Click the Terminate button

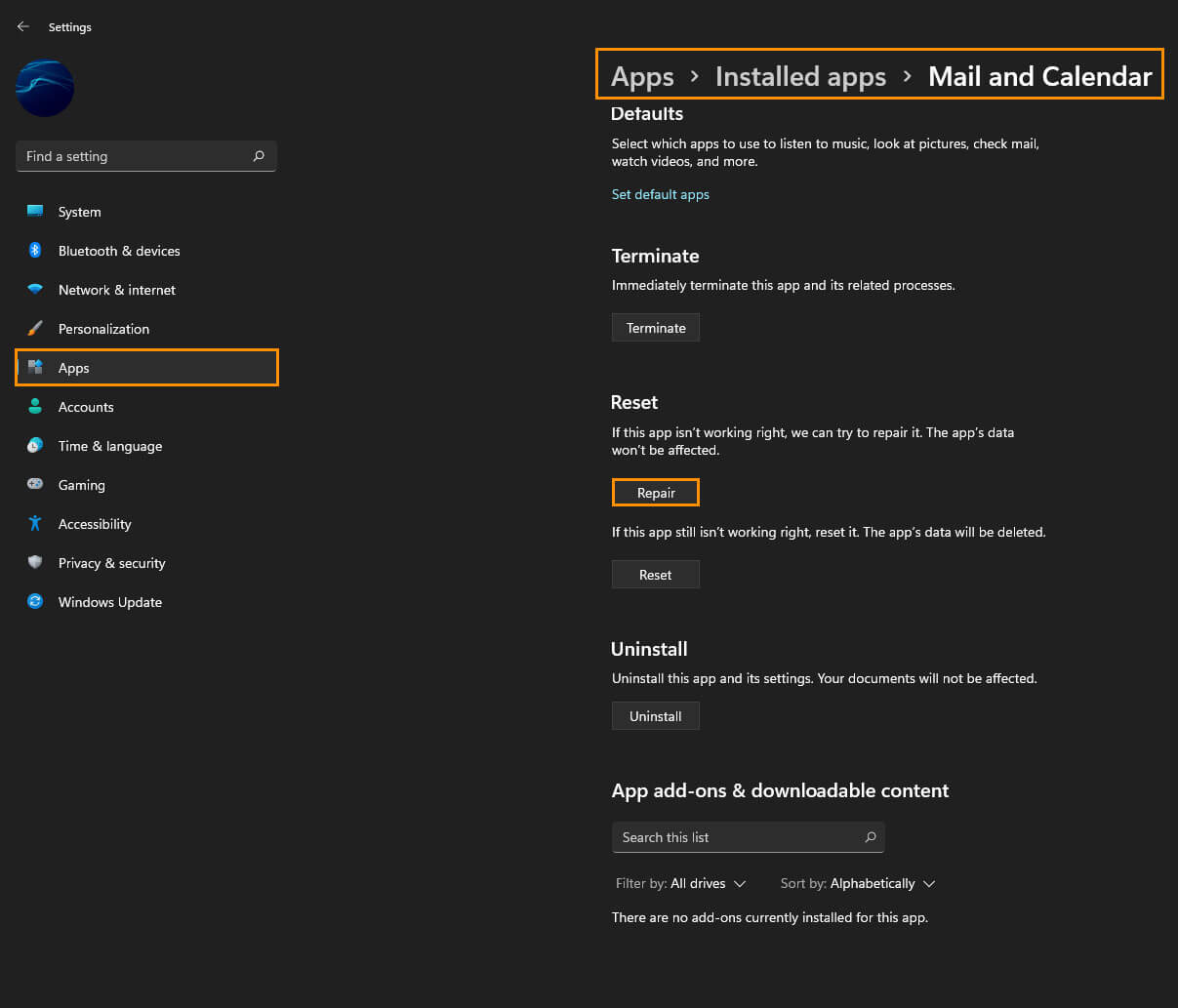(656, 328)
